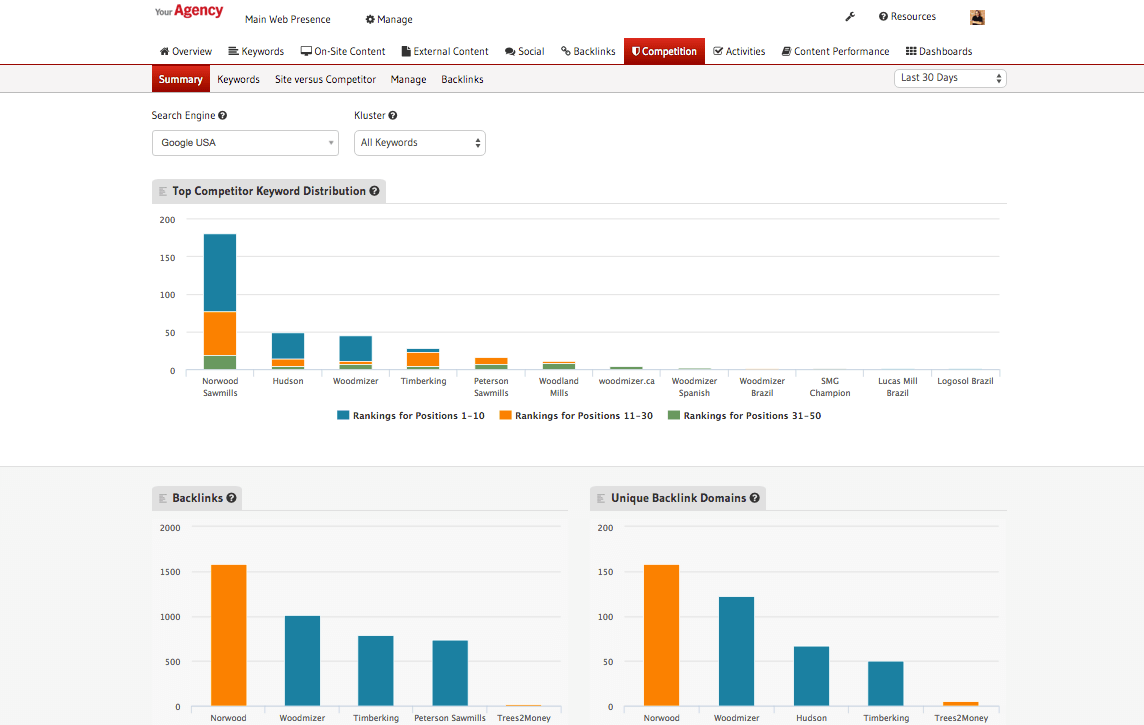
Task: Open the Last 30 Days dropdown
Action: [950, 78]
